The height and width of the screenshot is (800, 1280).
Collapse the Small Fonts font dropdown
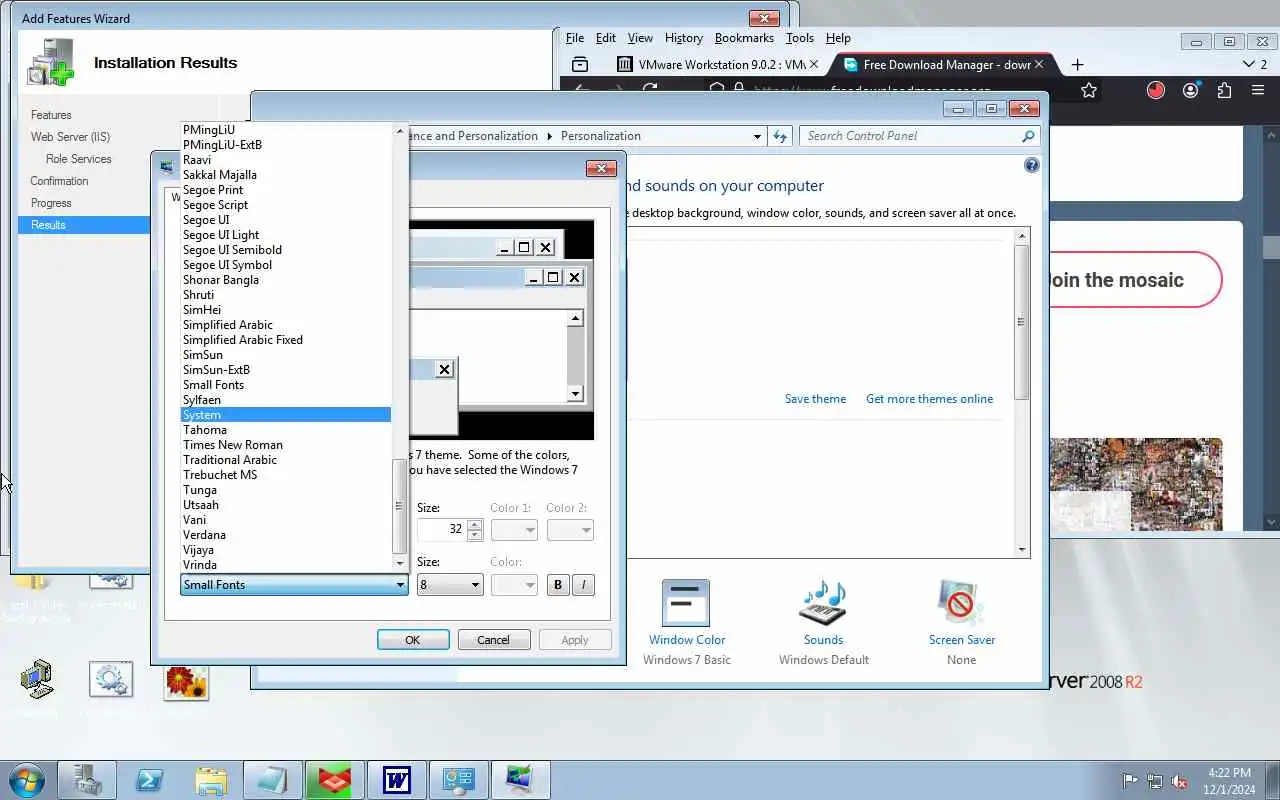pos(400,585)
